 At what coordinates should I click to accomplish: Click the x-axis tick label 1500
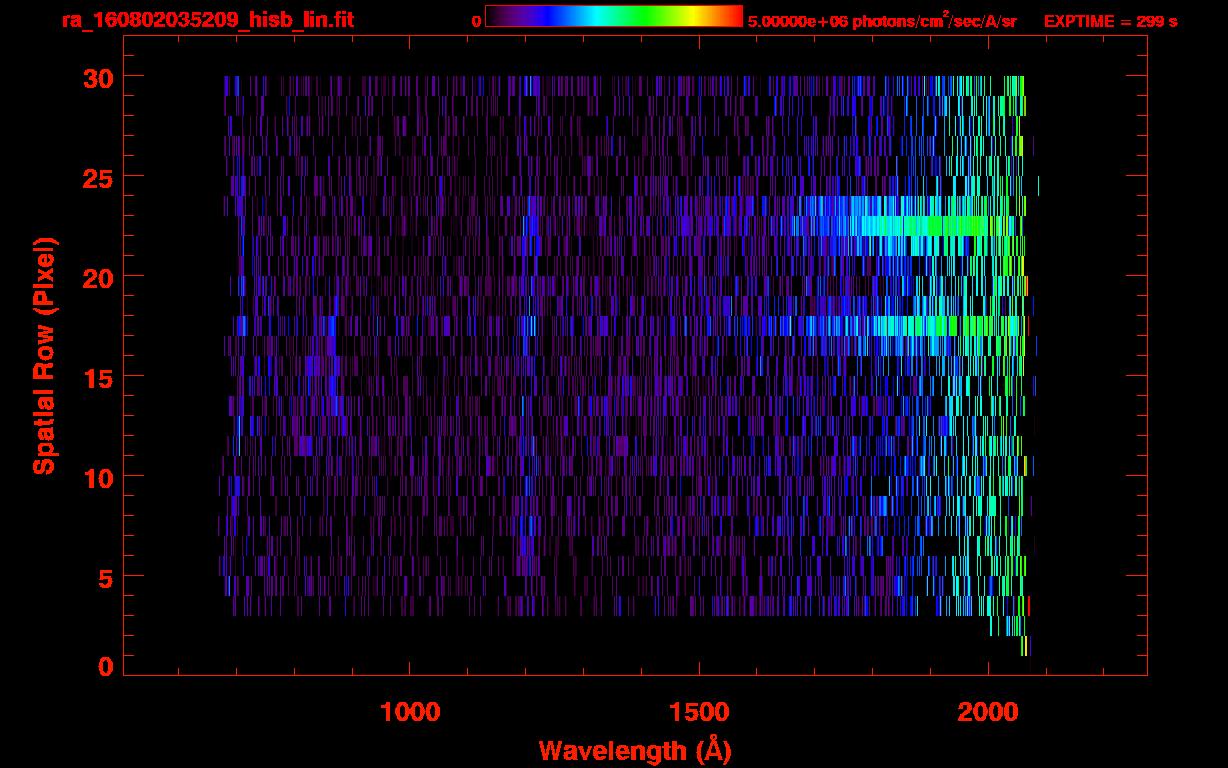699,712
